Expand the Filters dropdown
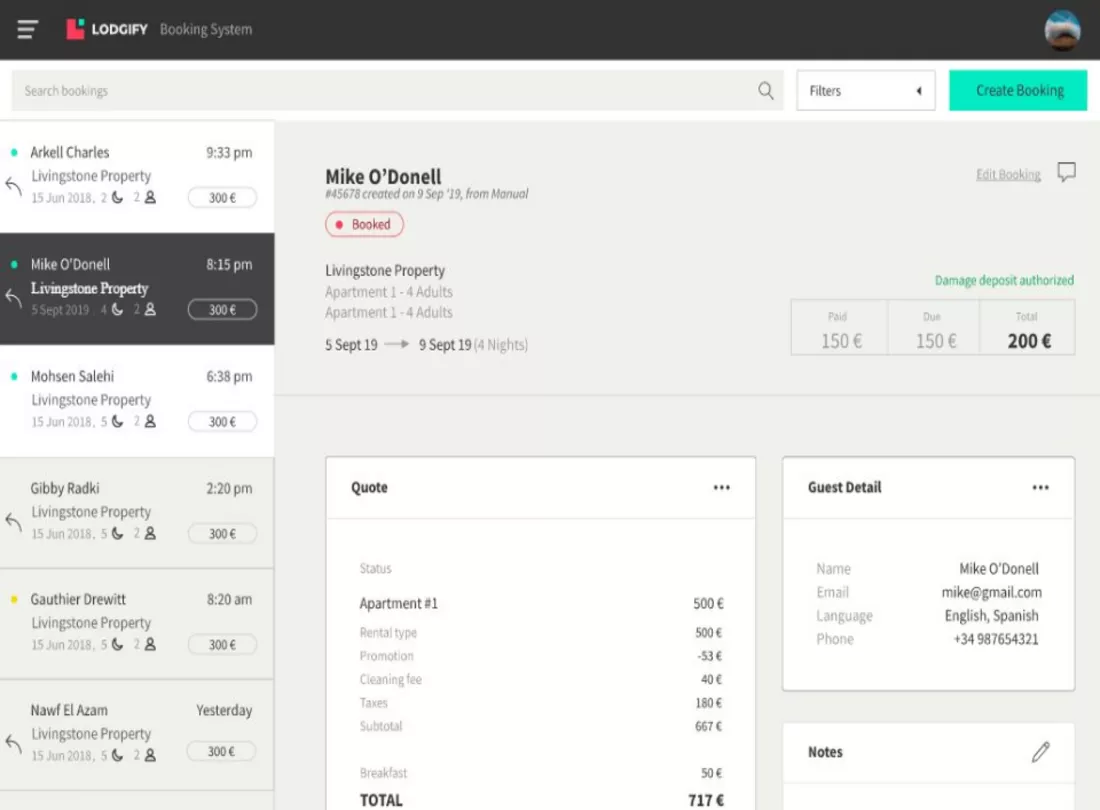This screenshot has height=810, width=1100. pos(865,90)
